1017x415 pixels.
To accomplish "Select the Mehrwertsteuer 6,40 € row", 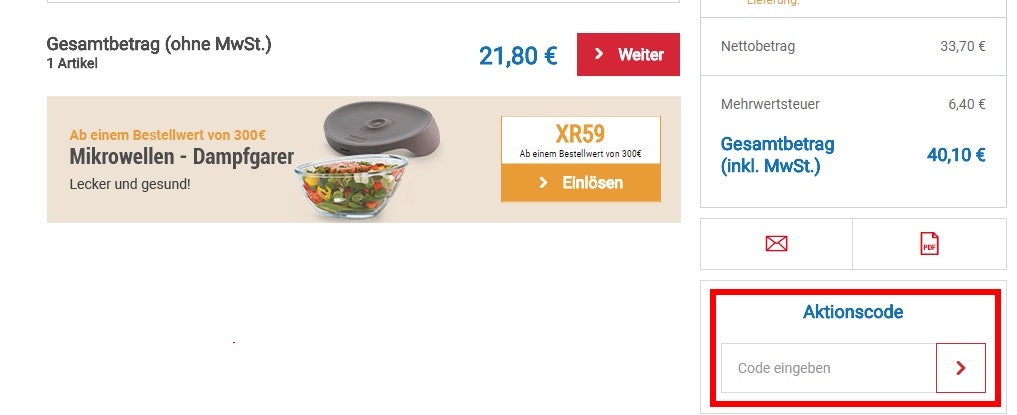I will [x=853, y=104].
